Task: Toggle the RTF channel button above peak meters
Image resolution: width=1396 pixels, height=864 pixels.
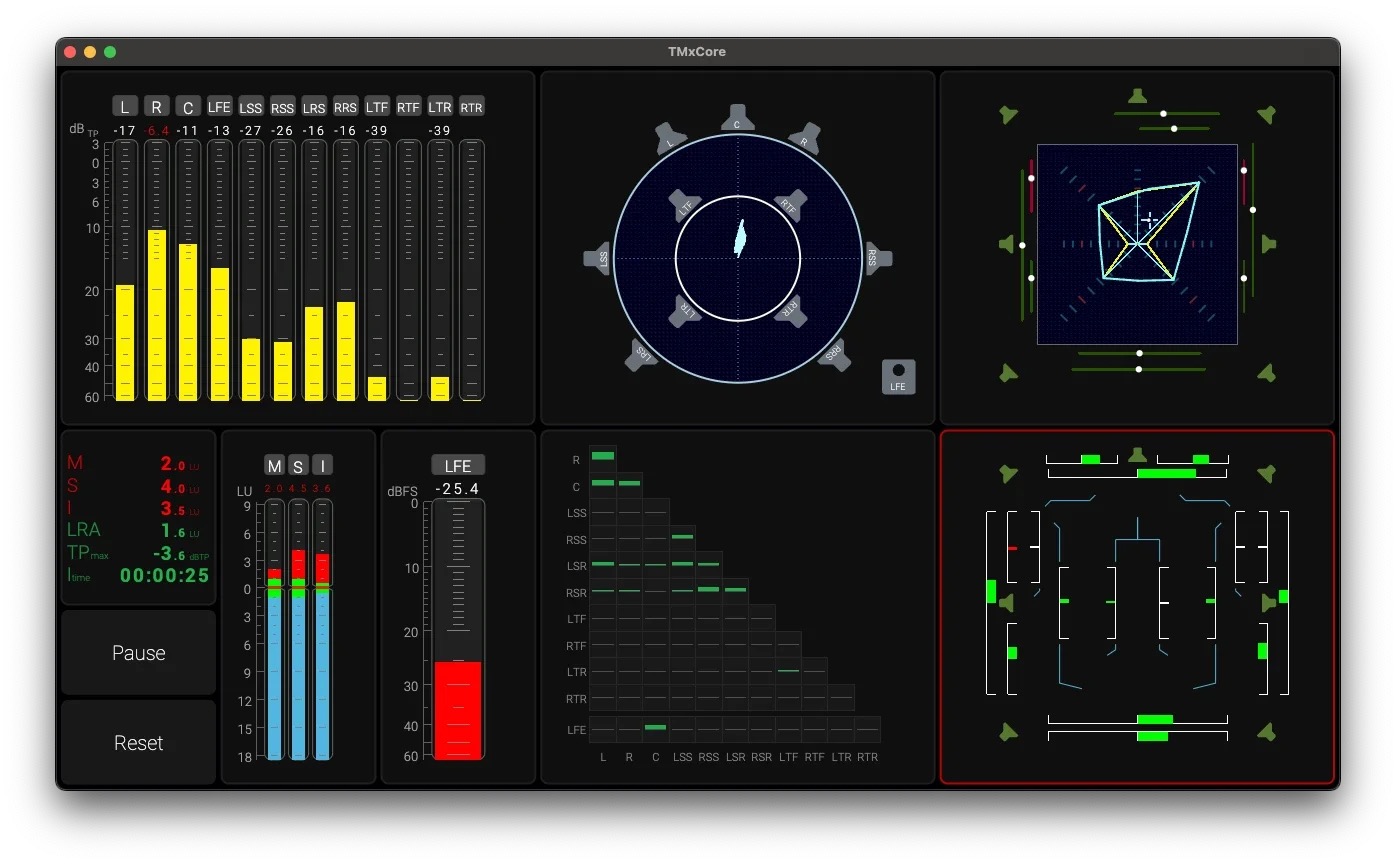Action: (408, 107)
